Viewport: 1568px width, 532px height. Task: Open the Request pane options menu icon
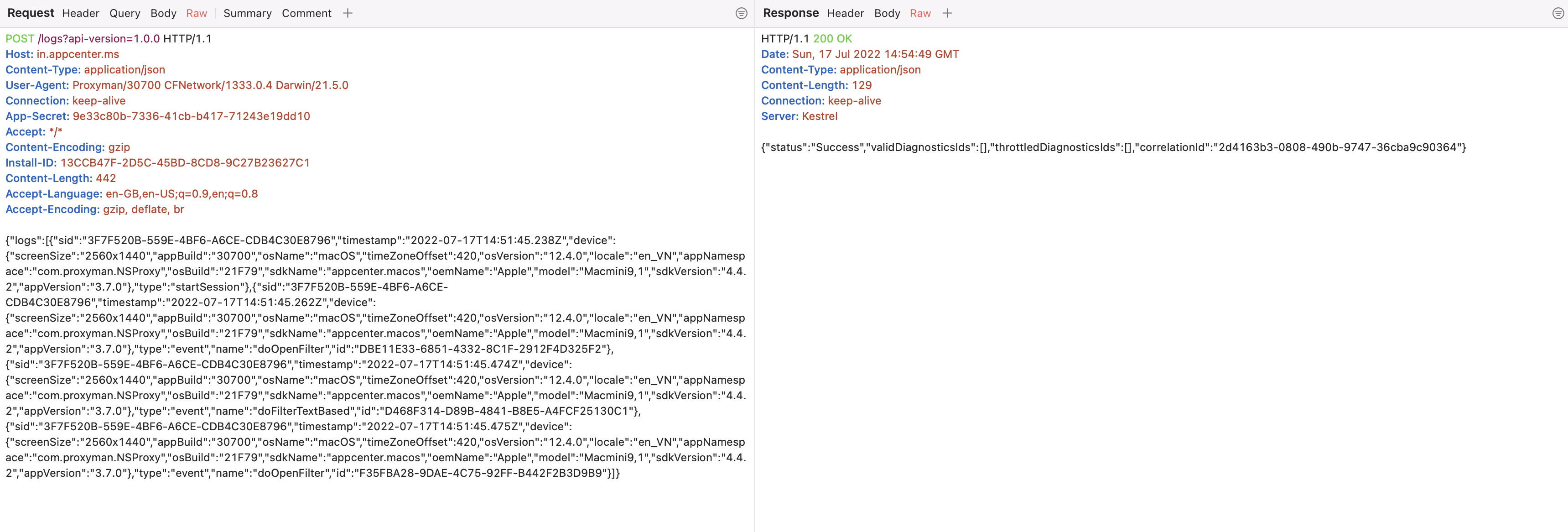[x=742, y=13]
